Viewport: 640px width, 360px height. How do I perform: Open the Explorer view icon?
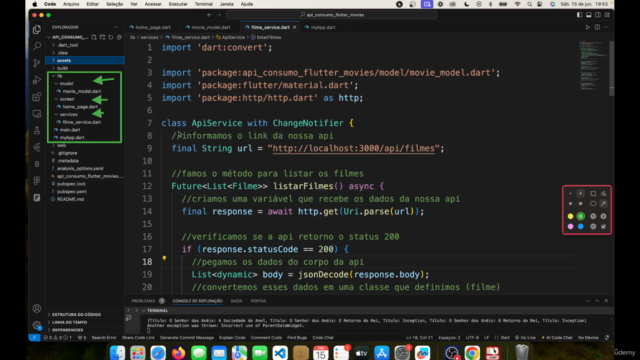pos(37,29)
